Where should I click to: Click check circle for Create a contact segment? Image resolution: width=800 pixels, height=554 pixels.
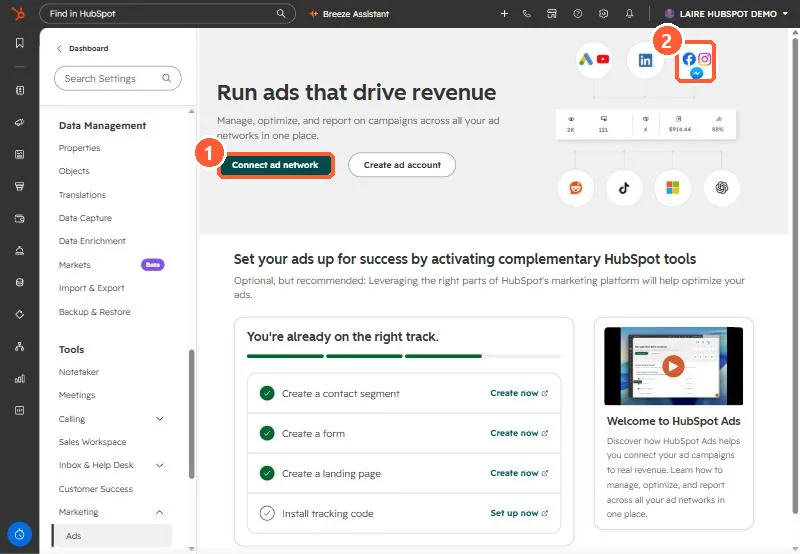[x=267, y=393]
